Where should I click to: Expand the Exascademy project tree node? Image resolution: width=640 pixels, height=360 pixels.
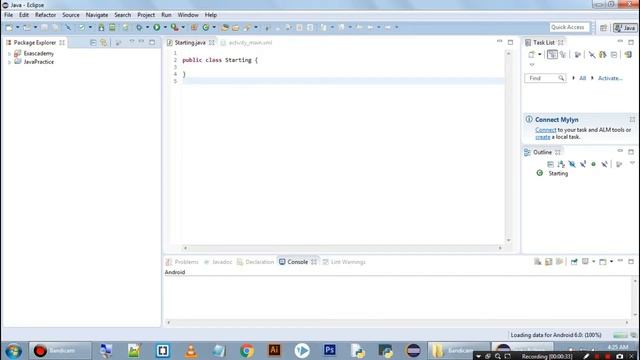[9, 54]
